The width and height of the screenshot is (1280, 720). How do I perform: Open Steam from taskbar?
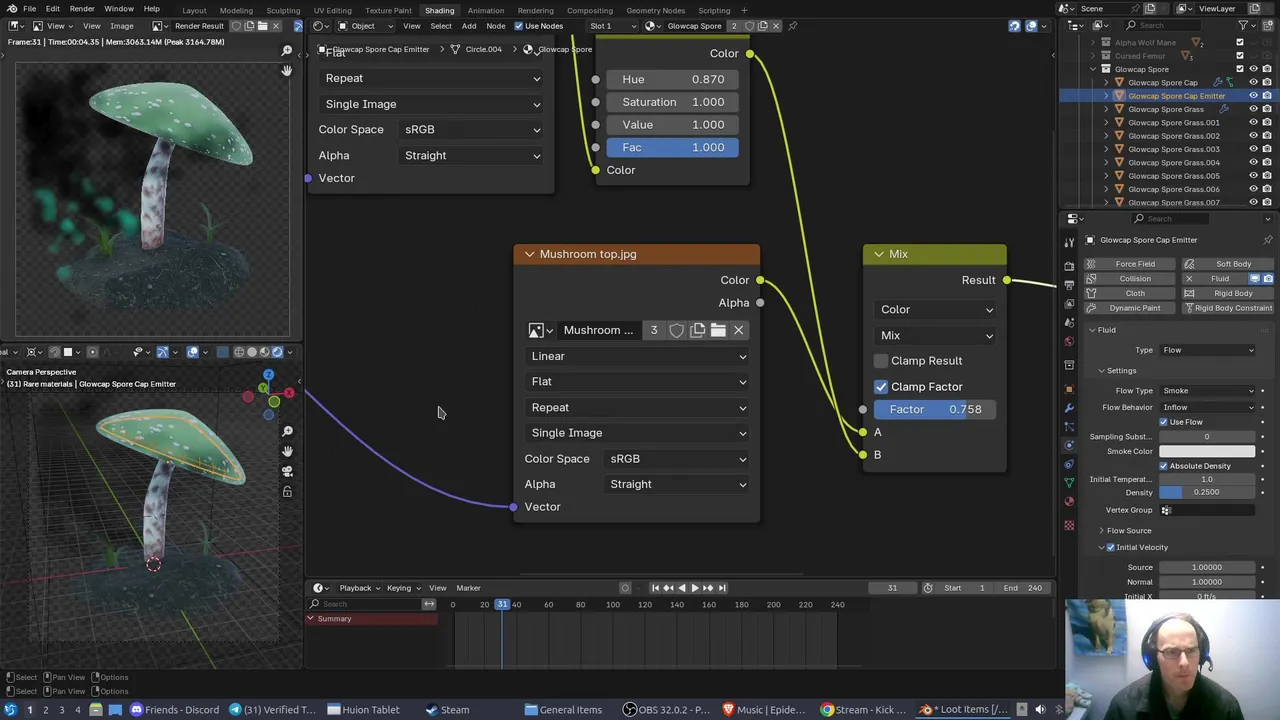446,710
